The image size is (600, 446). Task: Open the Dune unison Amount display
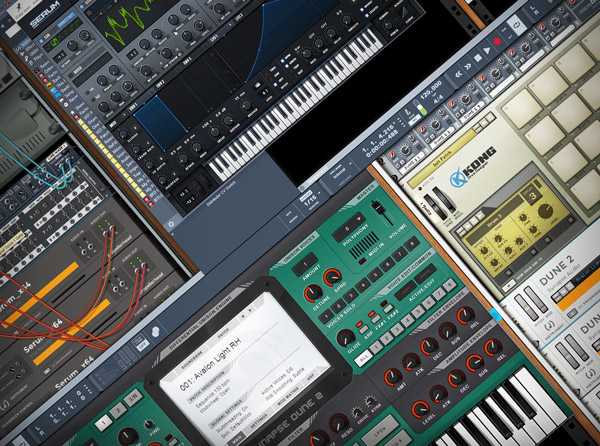(x=305, y=264)
